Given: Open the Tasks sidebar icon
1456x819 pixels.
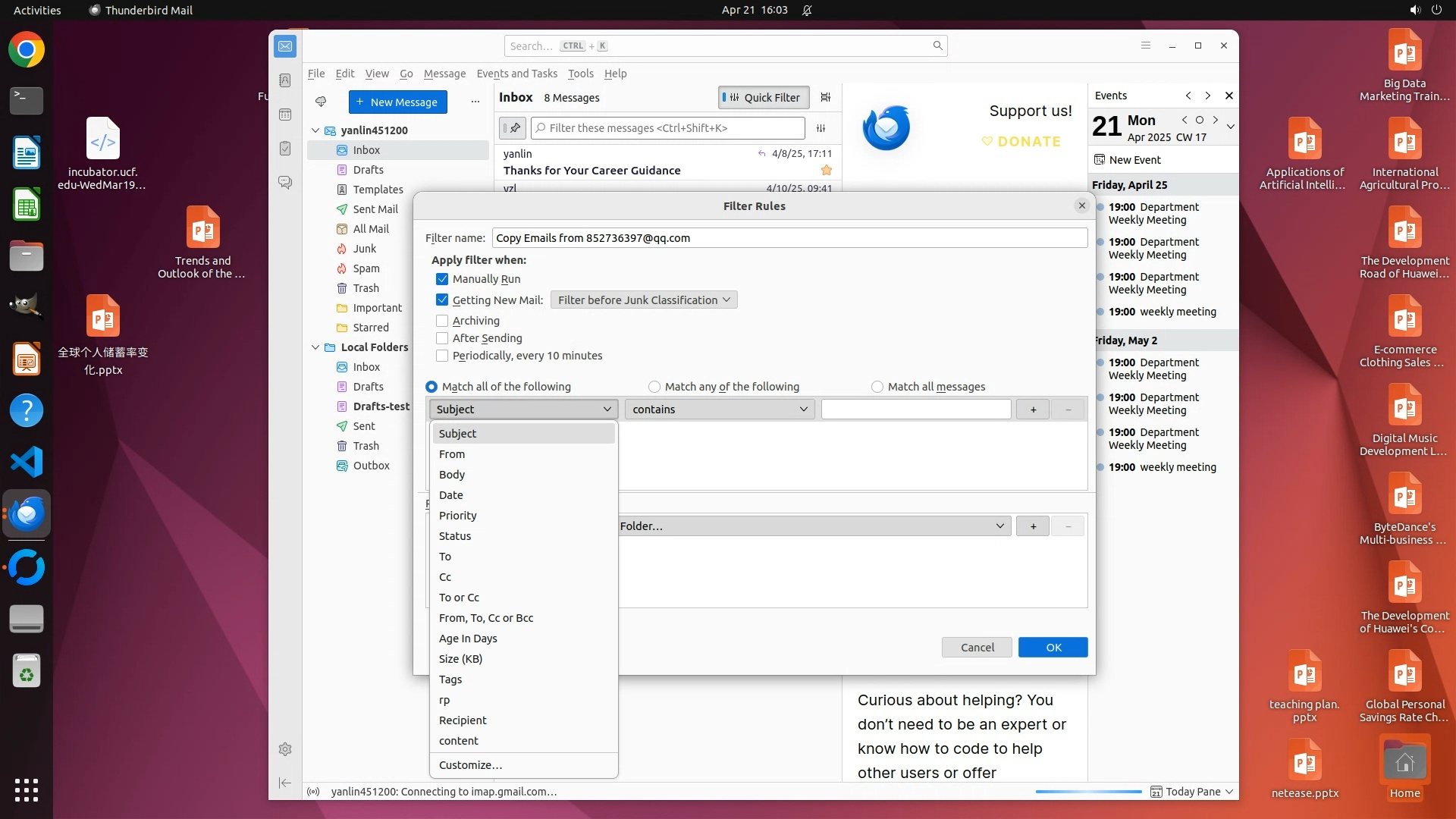Looking at the screenshot, I should pyautogui.click(x=285, y=149).
